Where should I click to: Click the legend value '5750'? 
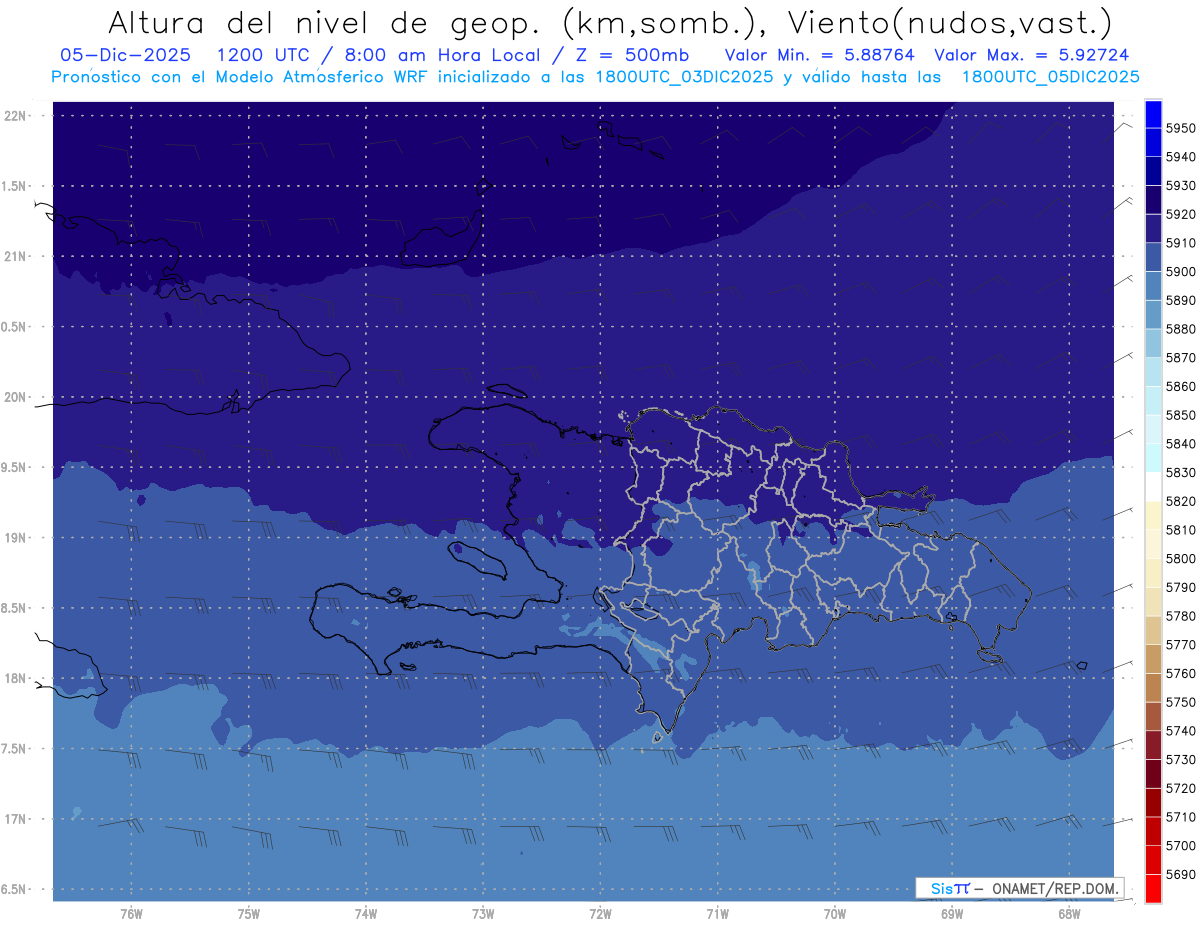tap(1181, 702)
